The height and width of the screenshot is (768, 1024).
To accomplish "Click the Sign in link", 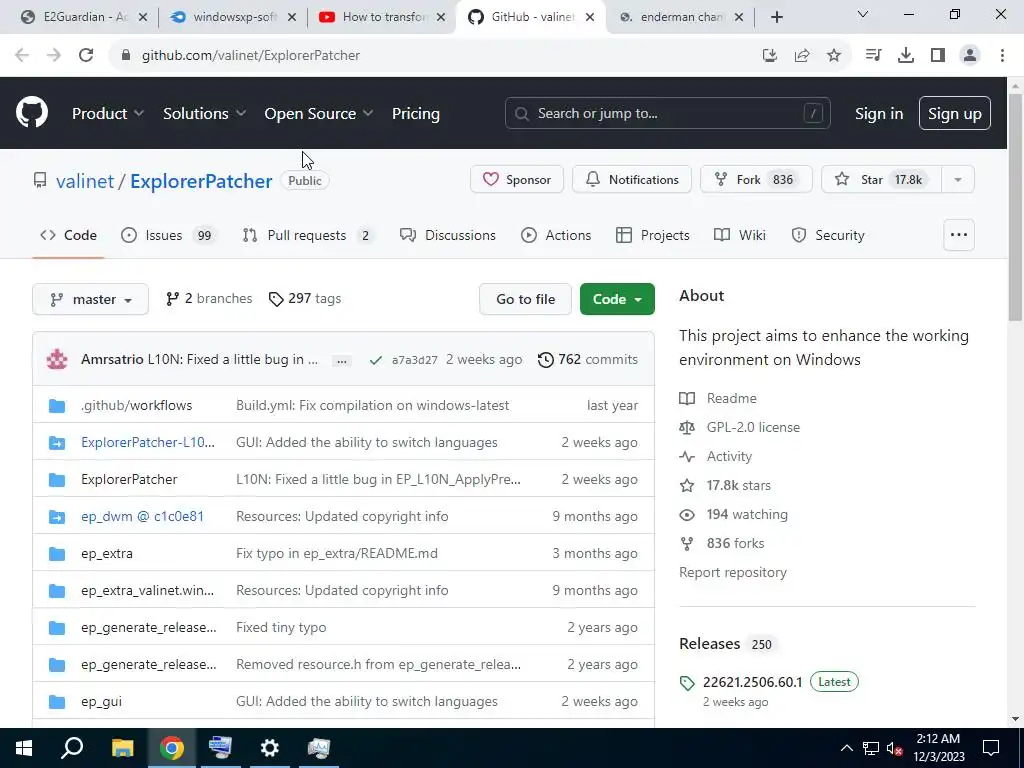I will click(x=879, y=114).
